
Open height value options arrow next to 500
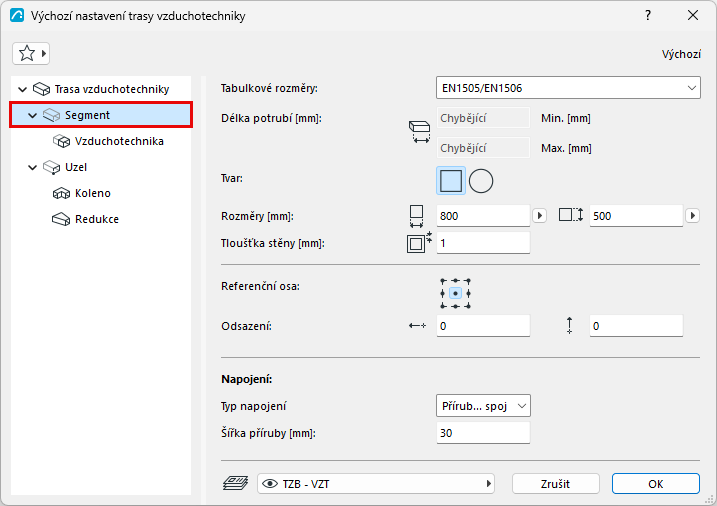tap(692, 215)
